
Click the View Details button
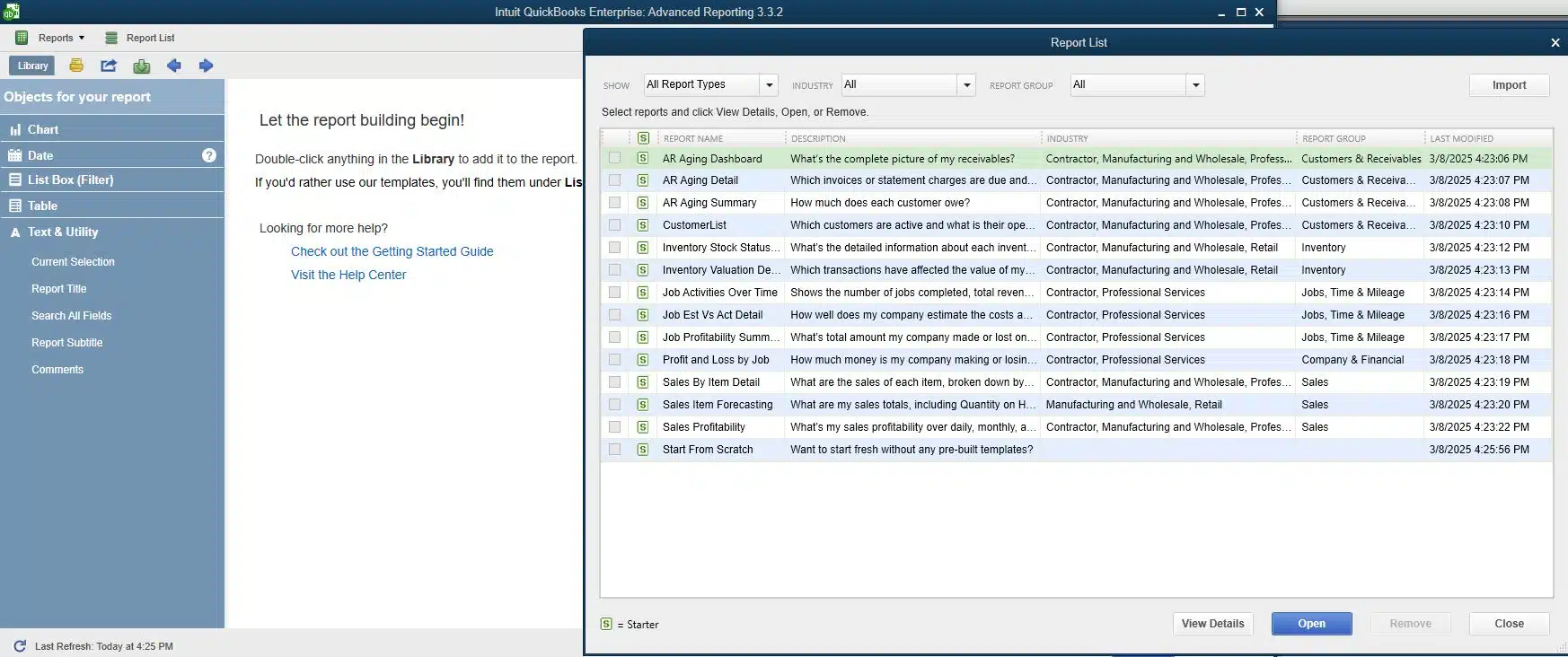coord(1212,624)
